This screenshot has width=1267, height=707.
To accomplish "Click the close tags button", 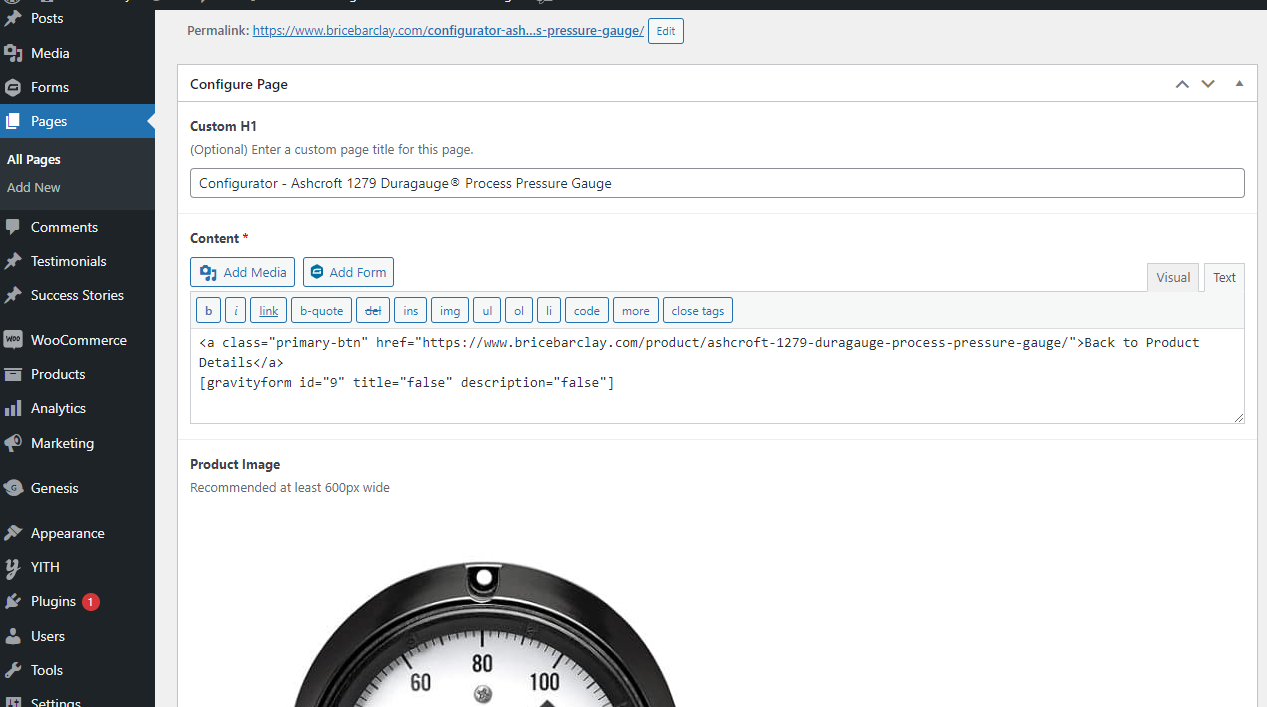I will [x=698, y=311].
